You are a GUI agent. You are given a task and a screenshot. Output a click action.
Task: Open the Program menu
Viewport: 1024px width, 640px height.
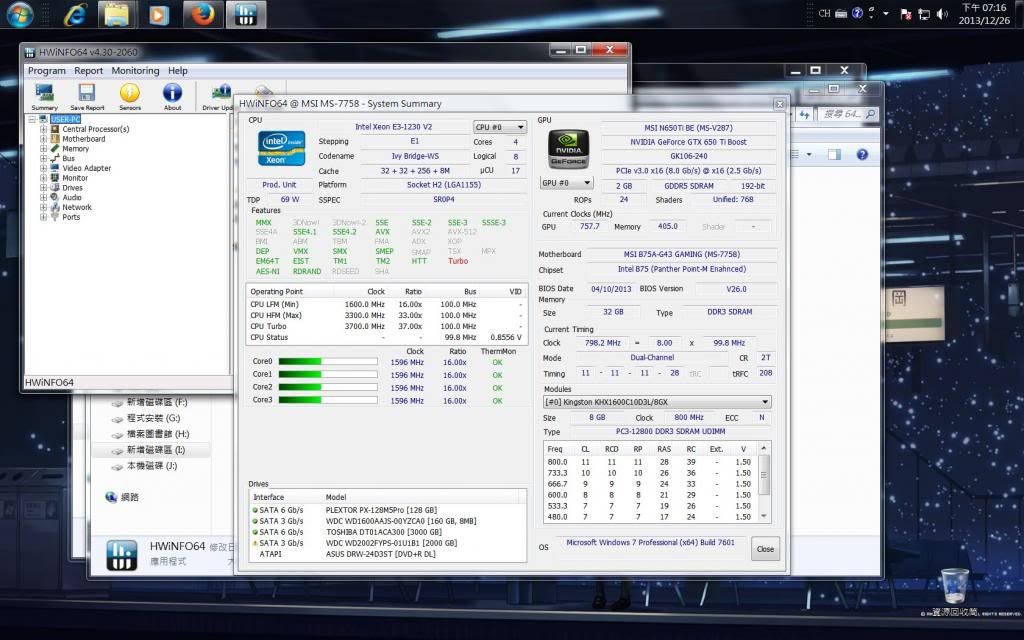(46, 71)
